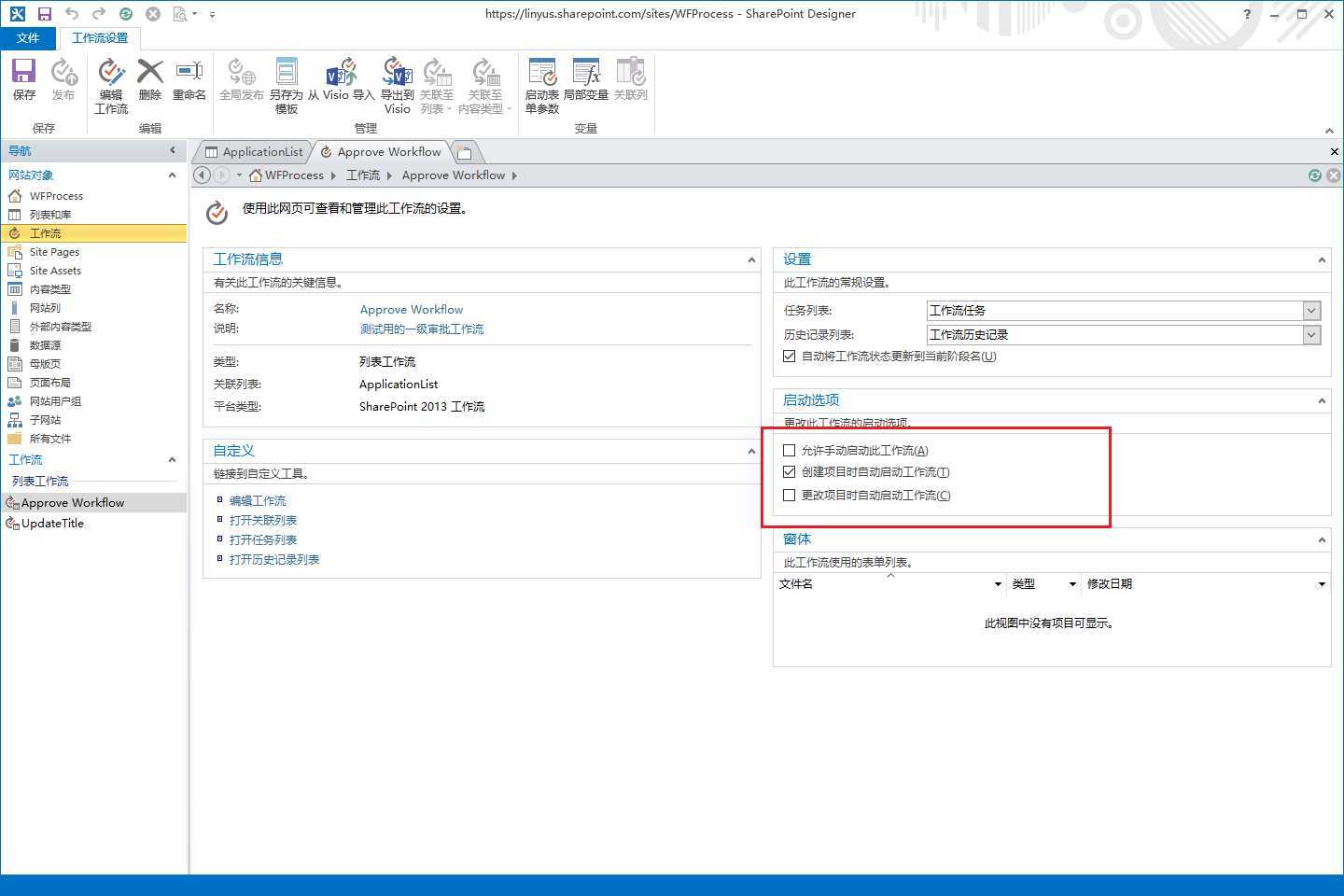This screenshot has width=1344, height=896.
Task: Click the Edit Workflow (编辑工作流) link
Action: 258,501
